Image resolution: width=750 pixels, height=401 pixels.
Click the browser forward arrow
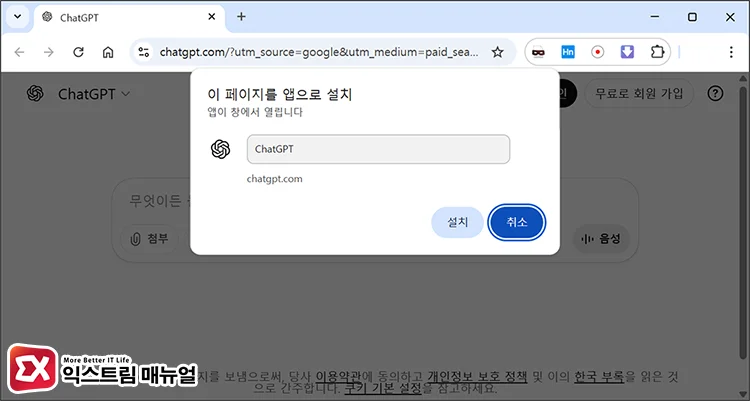pyautogui.click(x=49, y=52)
